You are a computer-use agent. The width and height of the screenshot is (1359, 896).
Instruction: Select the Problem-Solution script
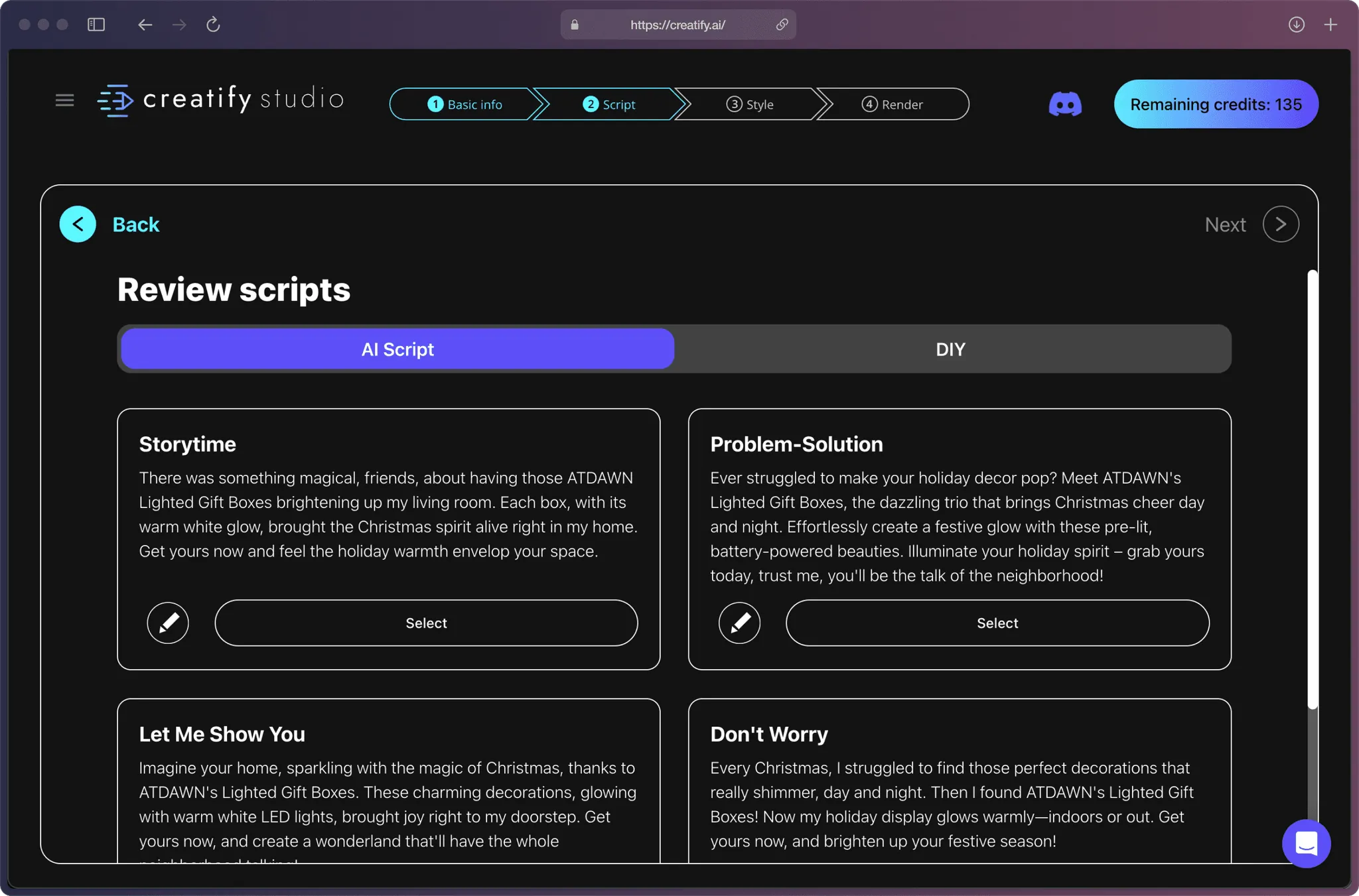997,623
